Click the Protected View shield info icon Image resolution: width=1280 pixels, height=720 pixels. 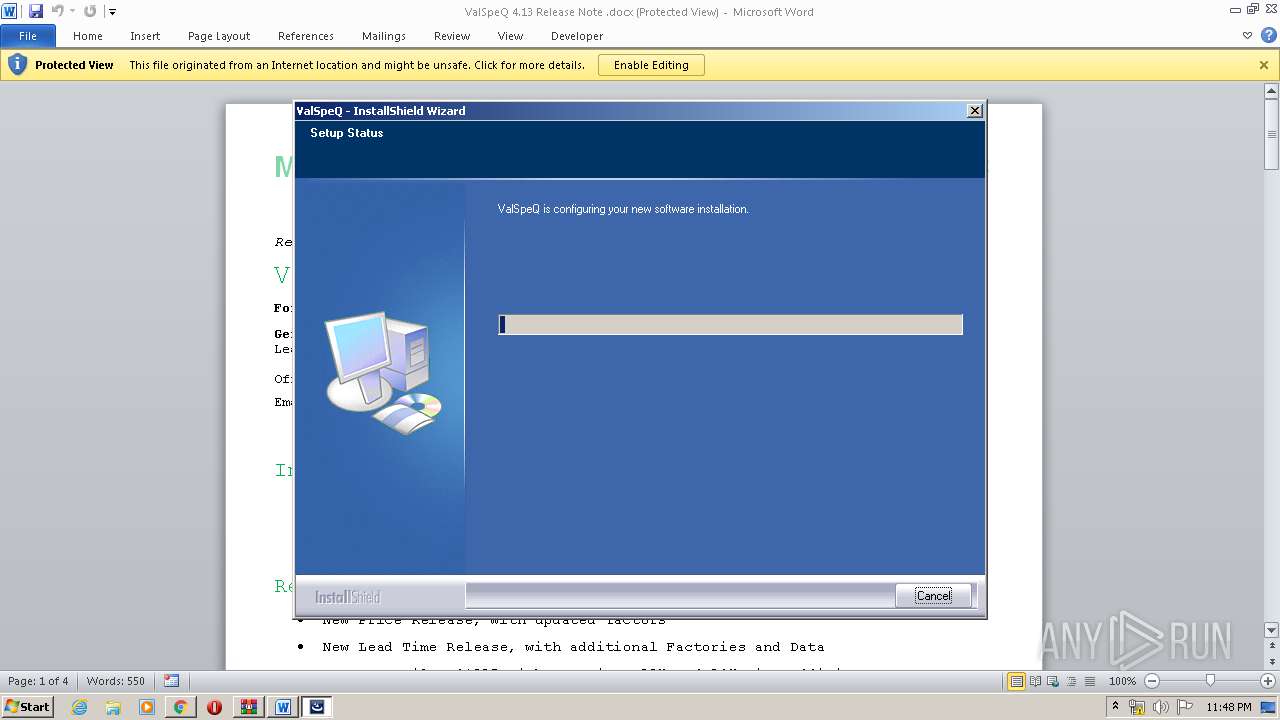pyautogui.click(x=17, y=65)
